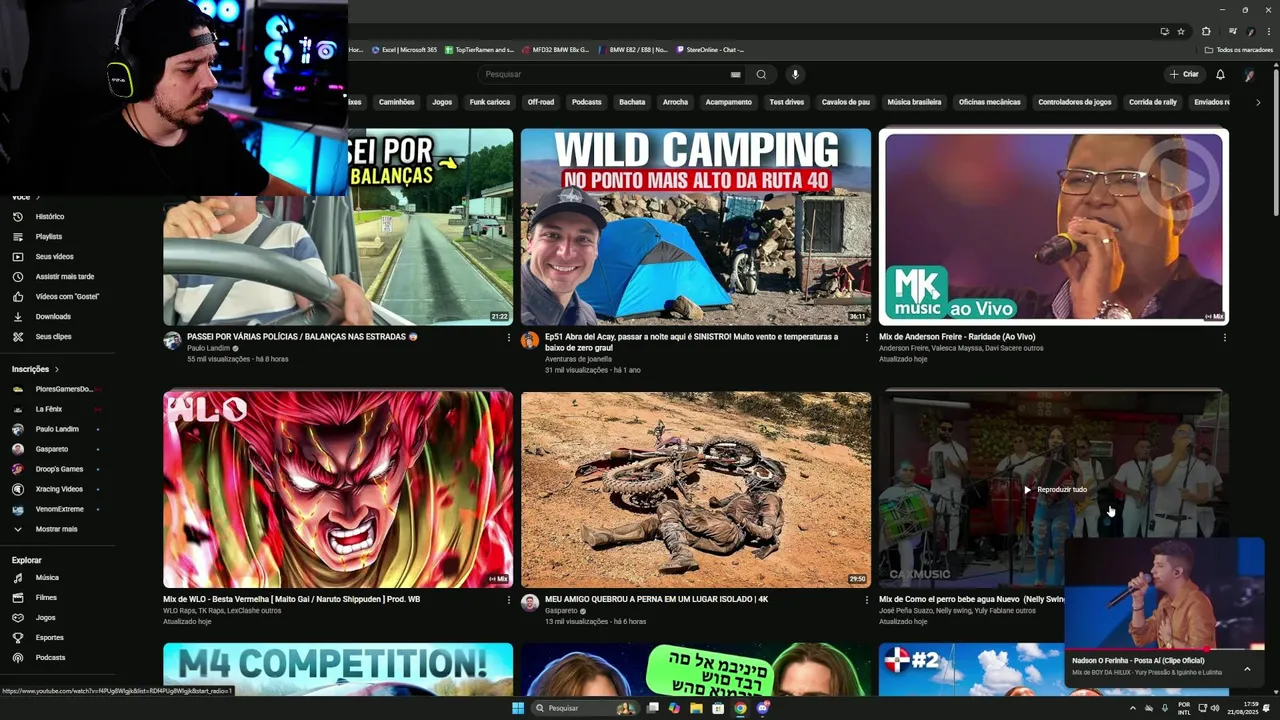Open File Explorer from the taskbar
The width and height of the screenshot is (1280, 720).
[696, 708]
